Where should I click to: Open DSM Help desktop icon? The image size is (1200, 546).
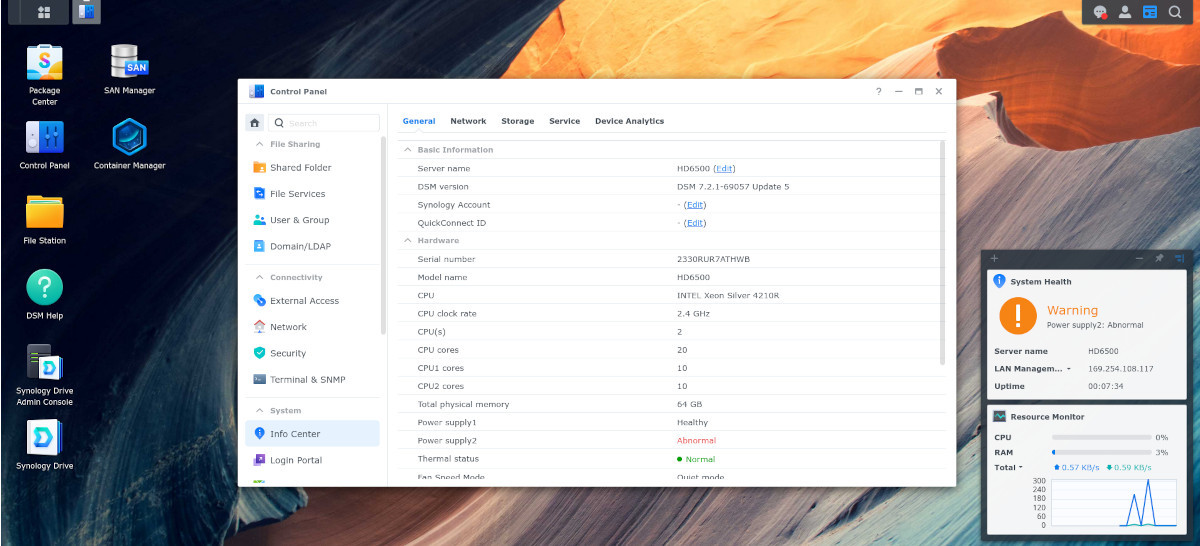pyautogui.click(x=44, y=295)
